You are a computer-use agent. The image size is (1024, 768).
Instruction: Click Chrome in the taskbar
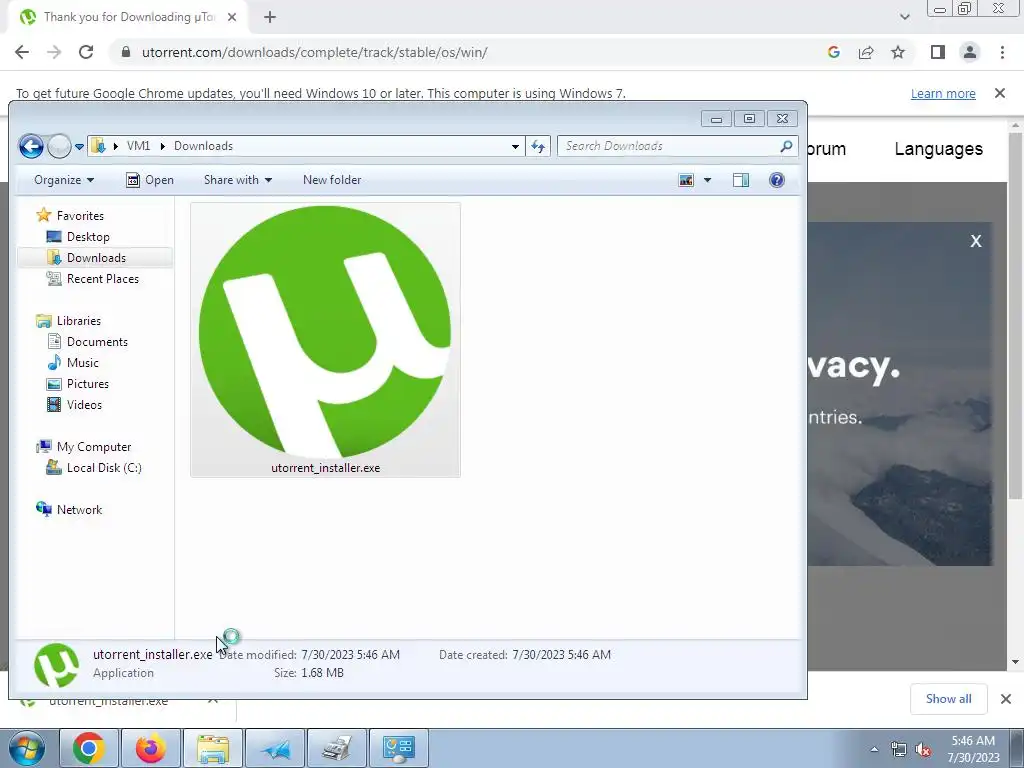pos(89,748)
